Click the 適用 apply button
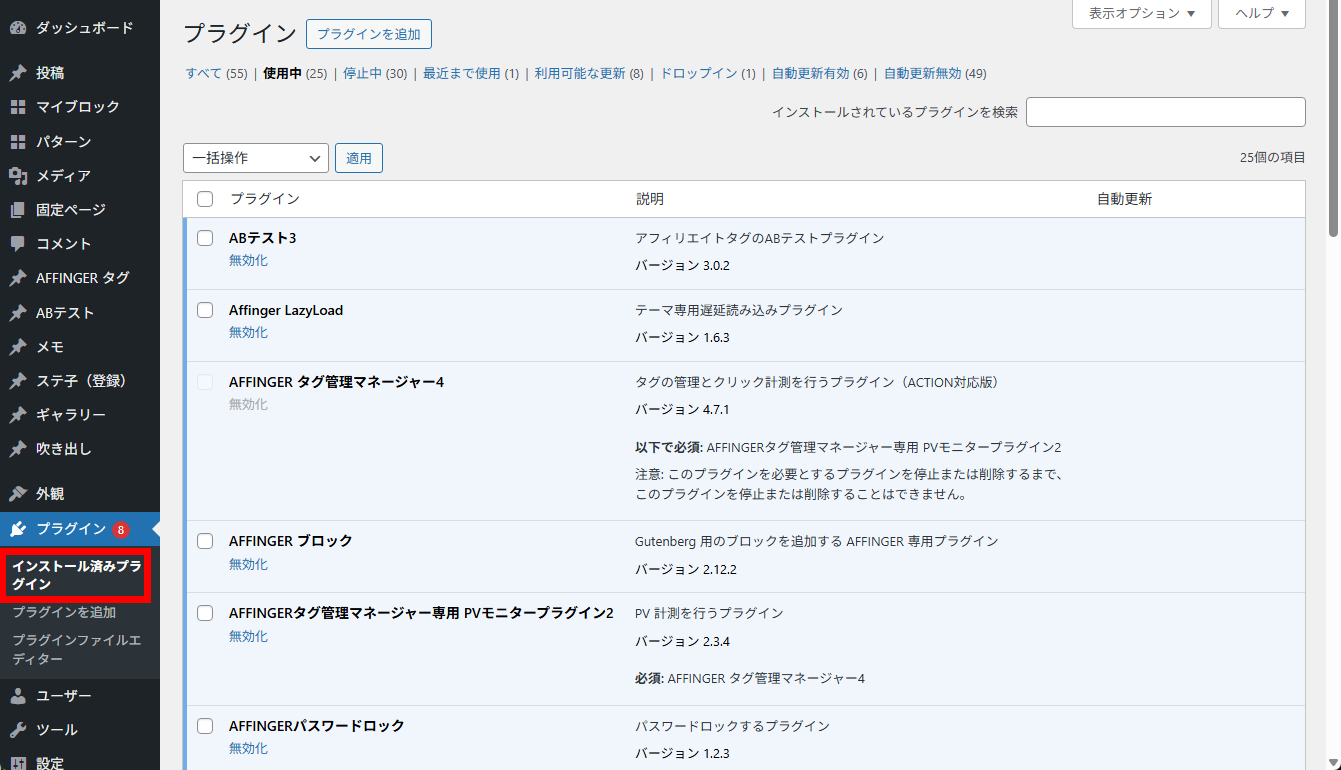This screenshot has height=770, width=1341. click(x=359, y=158)
